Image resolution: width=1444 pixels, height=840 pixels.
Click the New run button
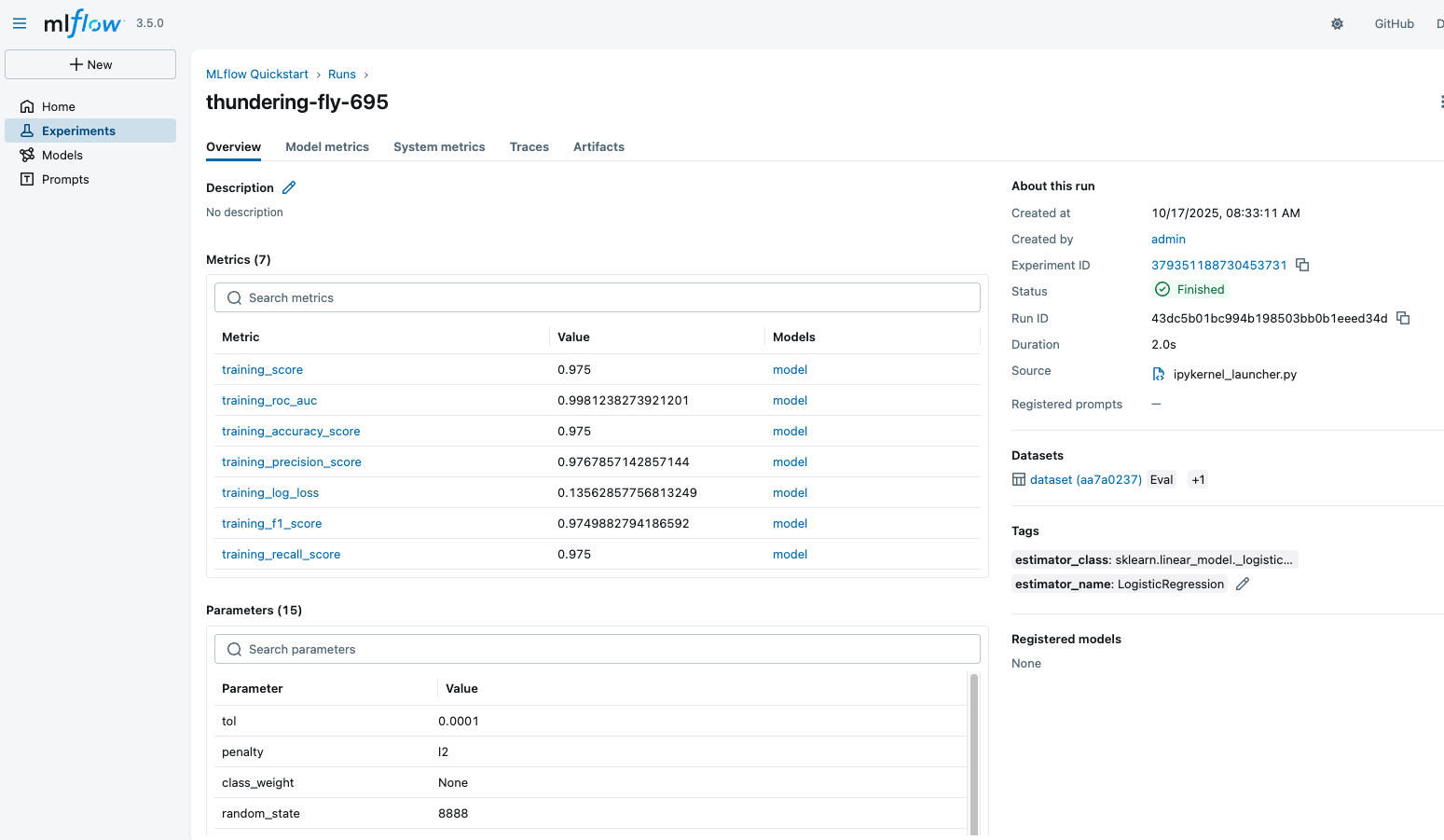point(89,64)
